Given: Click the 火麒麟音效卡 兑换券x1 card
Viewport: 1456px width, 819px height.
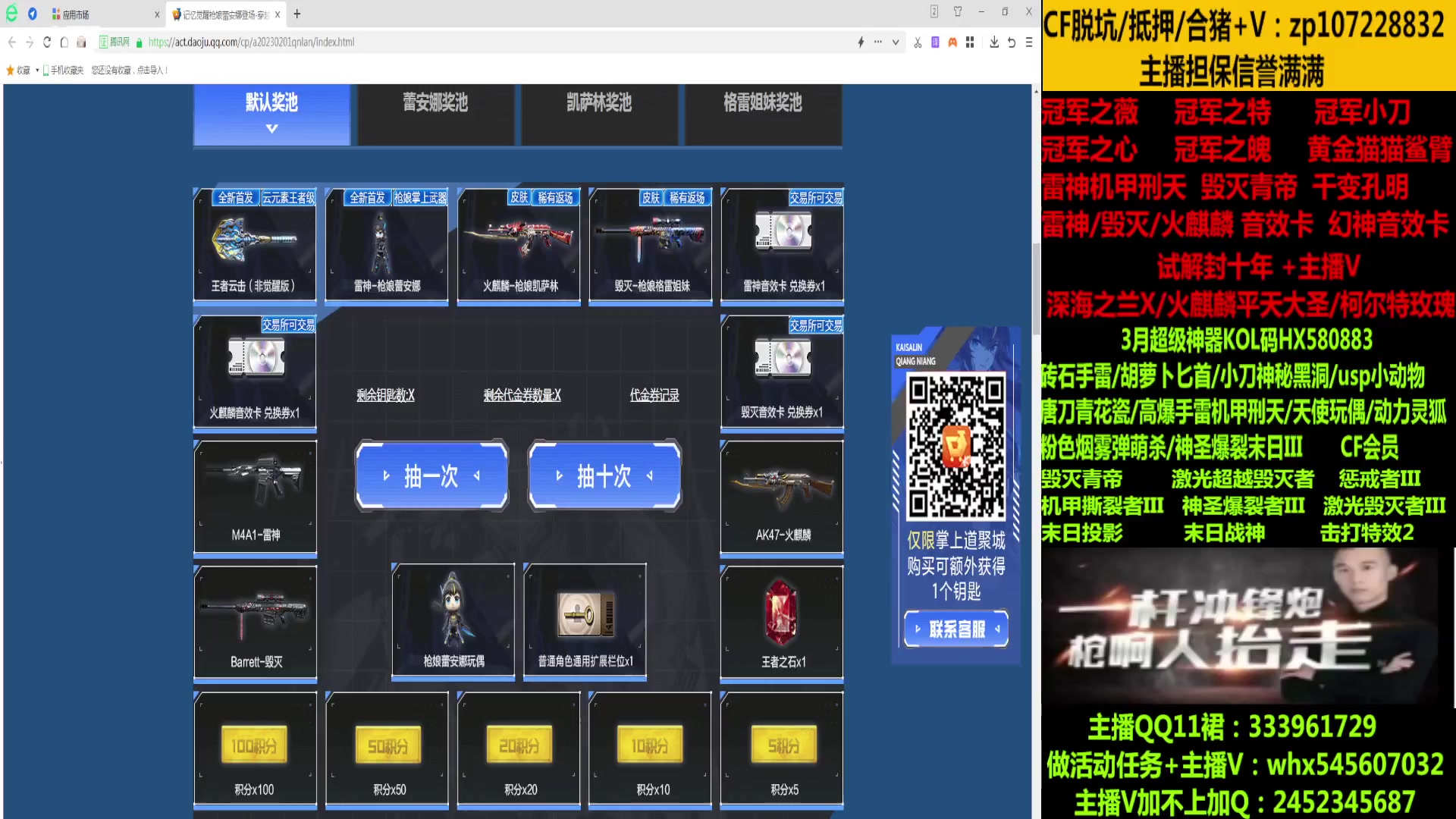Looking at the screenshot, I should 255,372.
